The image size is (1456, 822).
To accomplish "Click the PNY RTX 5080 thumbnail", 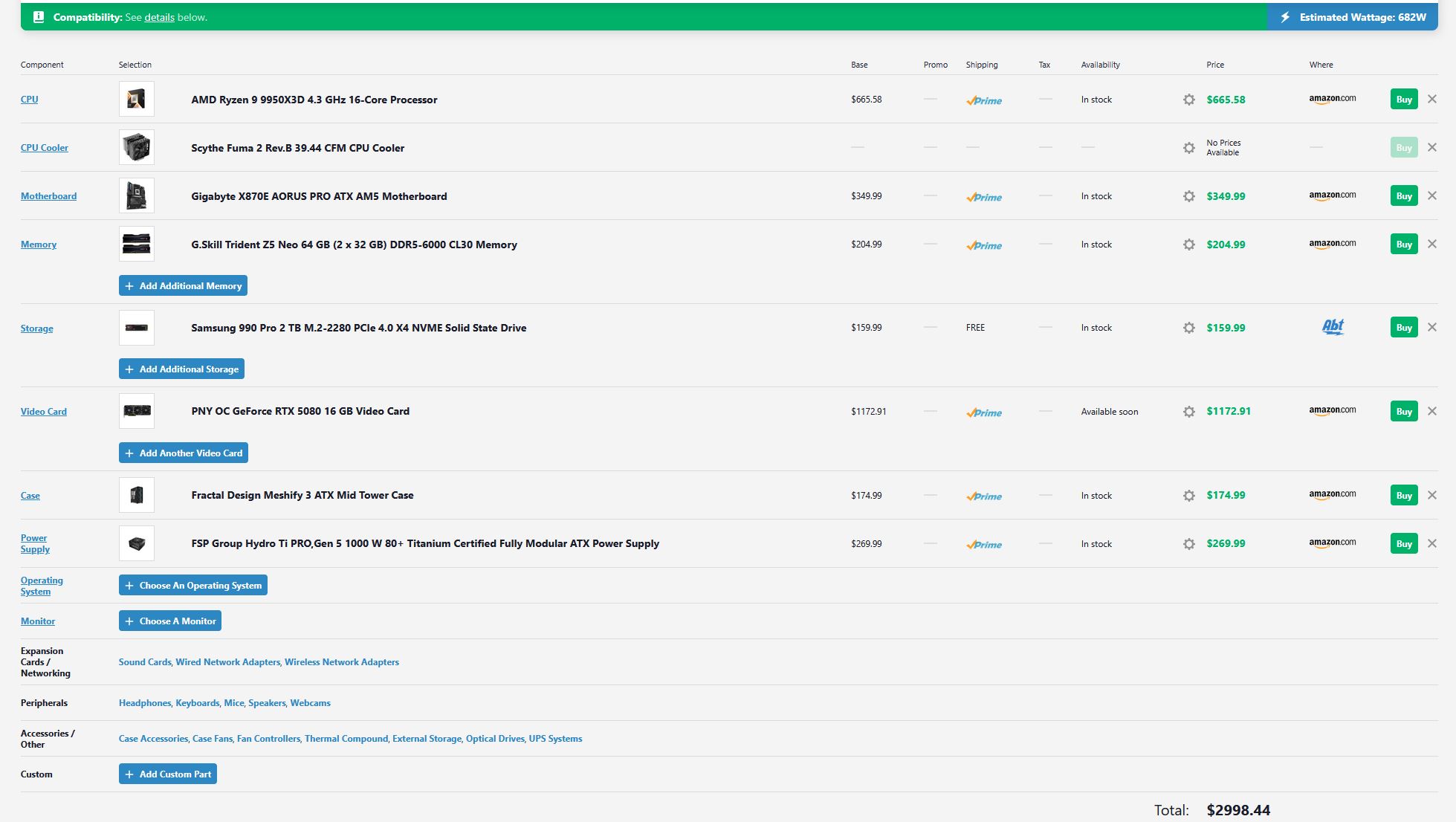I will coord(137,411).
